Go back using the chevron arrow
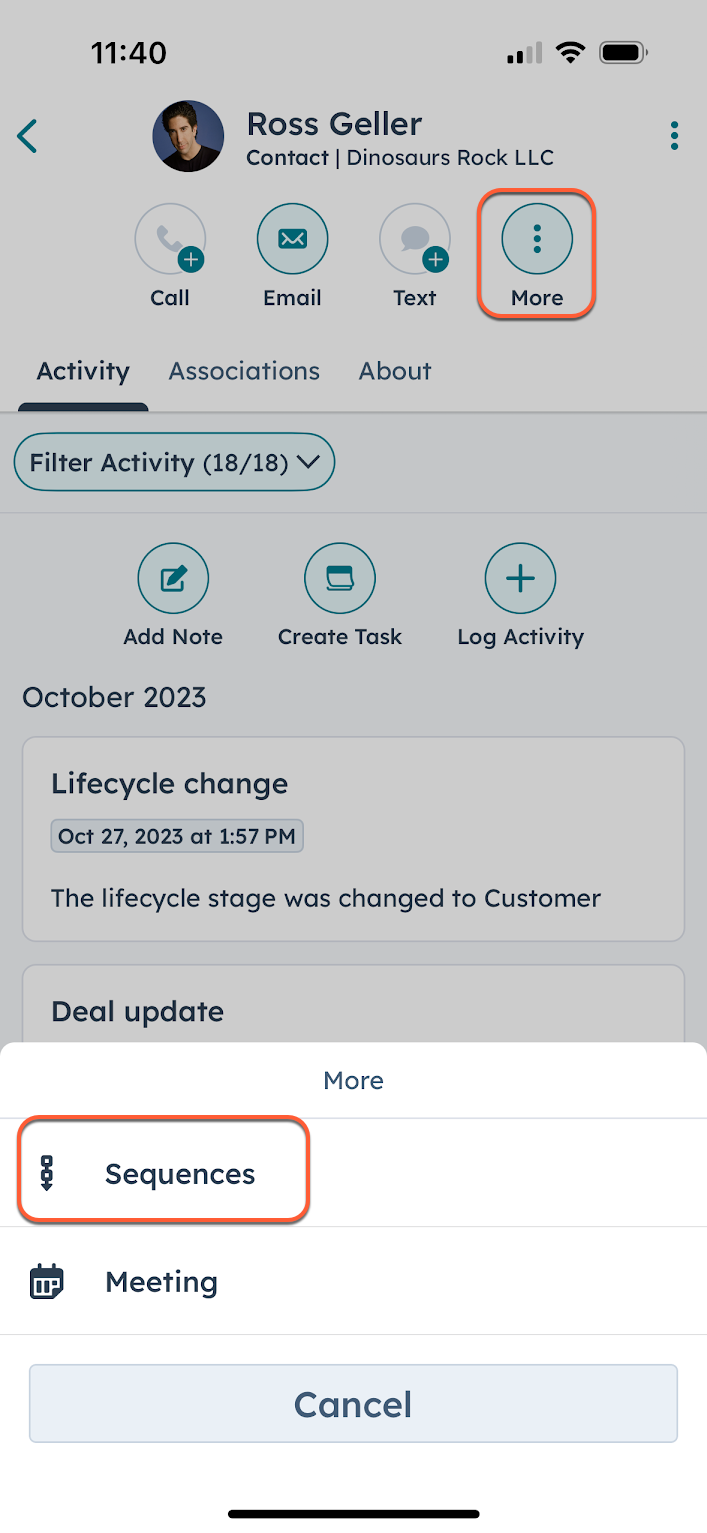 (27, 135)
